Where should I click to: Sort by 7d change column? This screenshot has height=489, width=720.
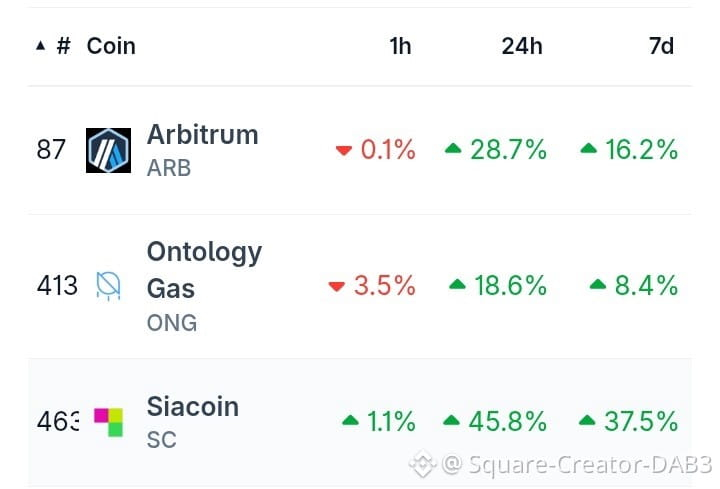pyautogui.click(x=661, y=46)
